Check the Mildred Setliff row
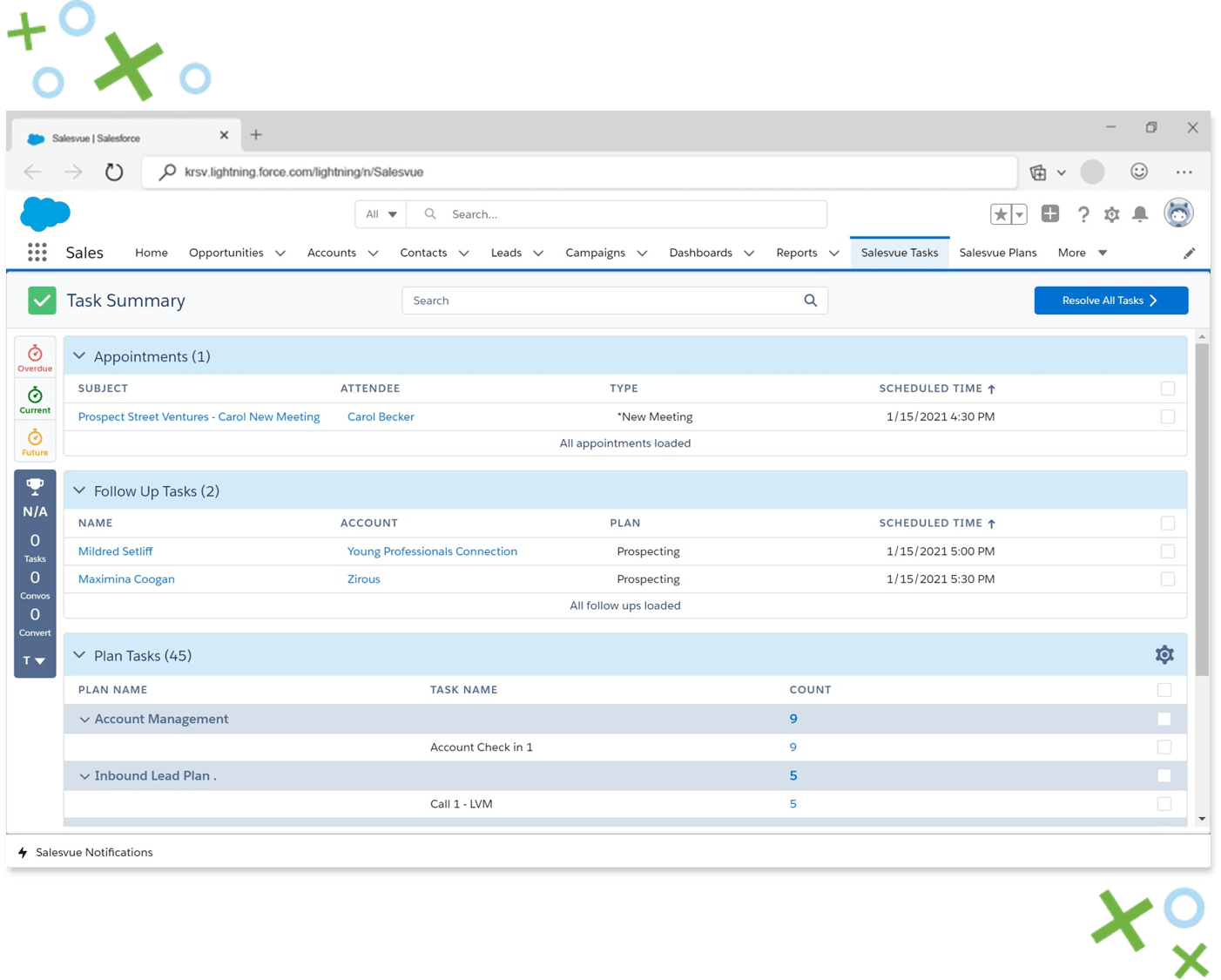The width and height of the screenshot is (1221, 980). pos(1168,551)
